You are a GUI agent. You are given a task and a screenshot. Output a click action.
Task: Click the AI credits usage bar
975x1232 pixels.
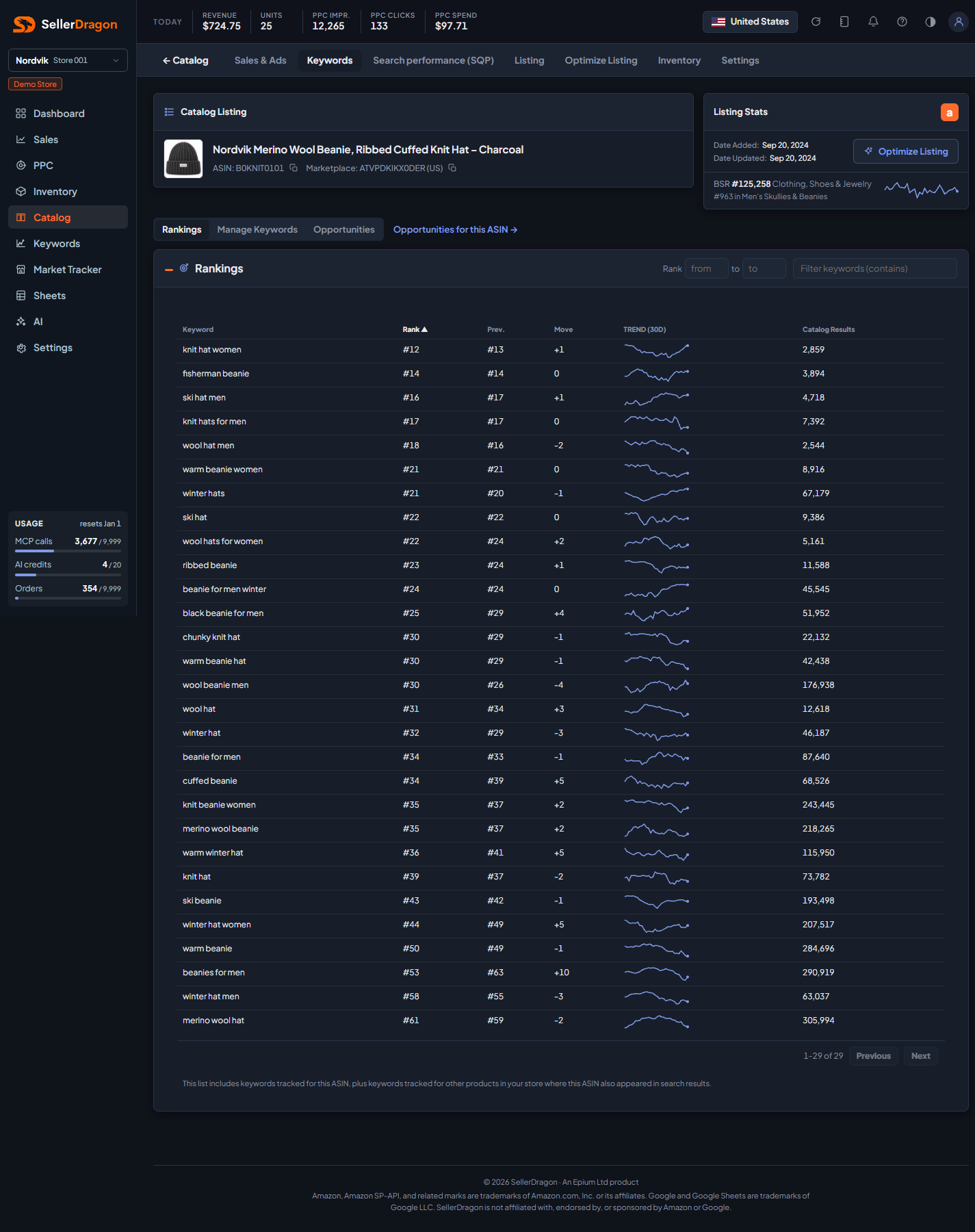(x=68, y=575)
